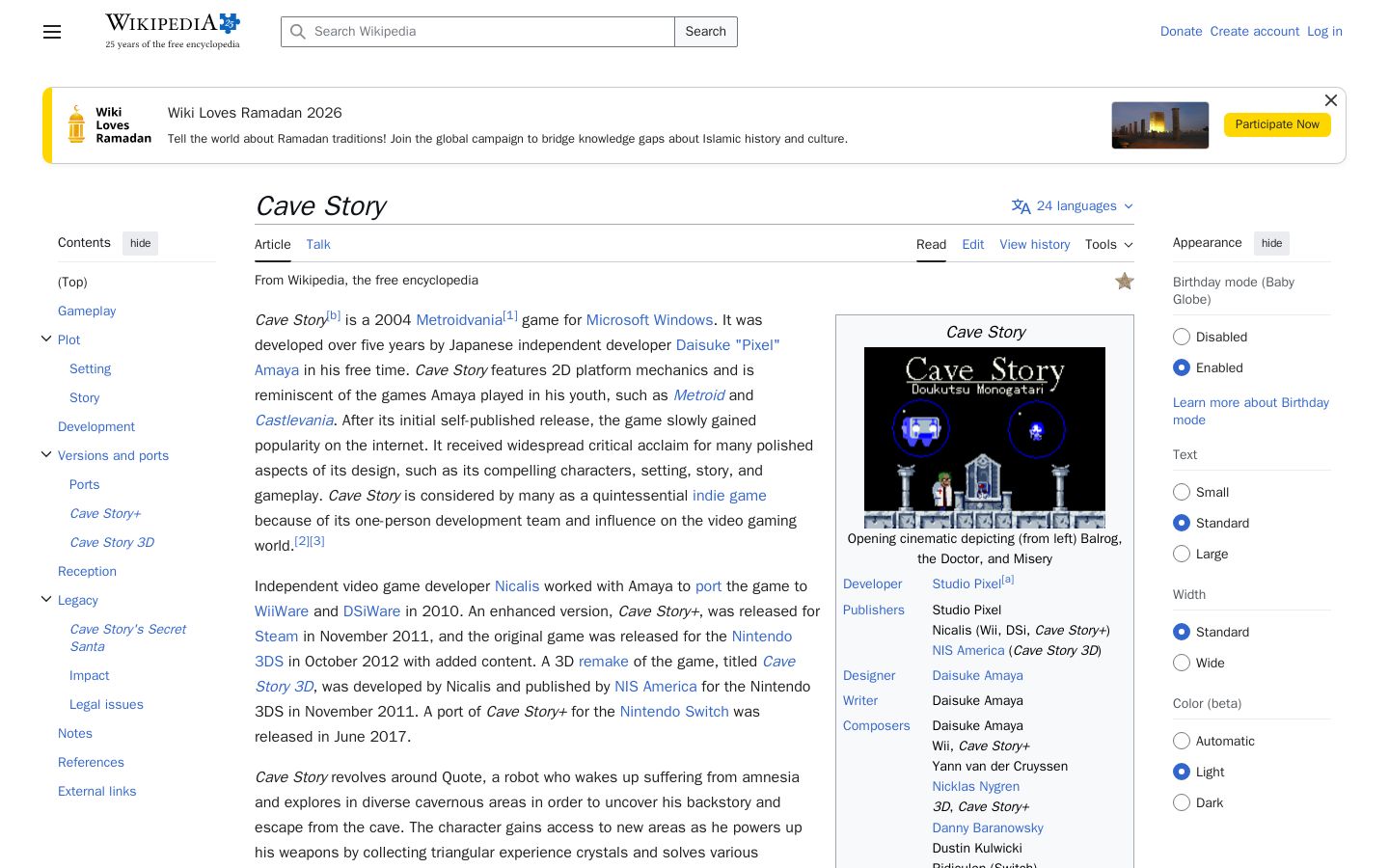Go to Impact subsection in contents
1389x868 pixels.
point(89,675)
